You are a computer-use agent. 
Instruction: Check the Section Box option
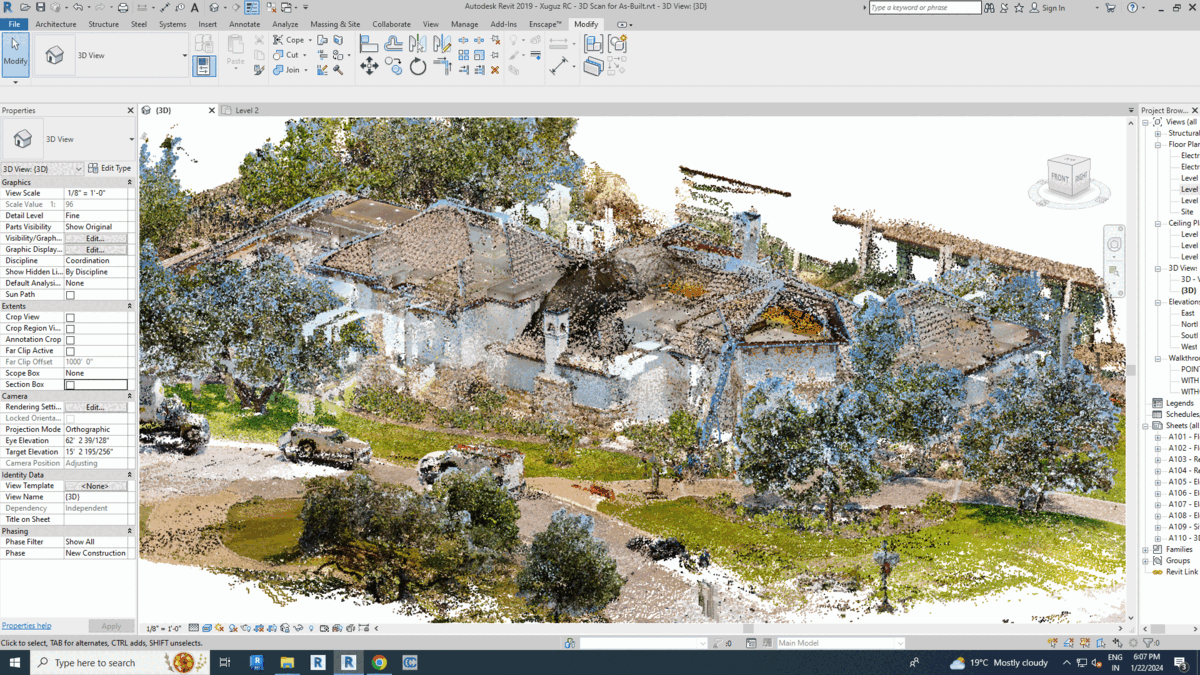pos(70,384)
